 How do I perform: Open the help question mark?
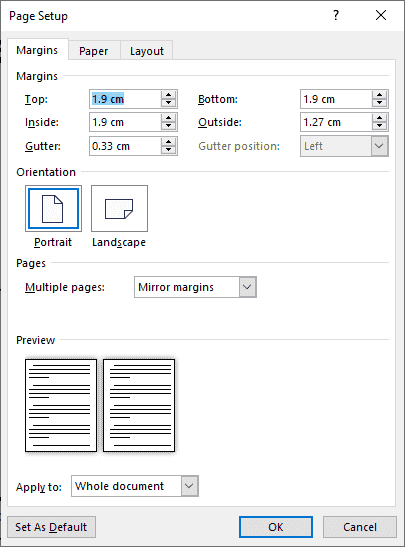[x=336, y=15]
